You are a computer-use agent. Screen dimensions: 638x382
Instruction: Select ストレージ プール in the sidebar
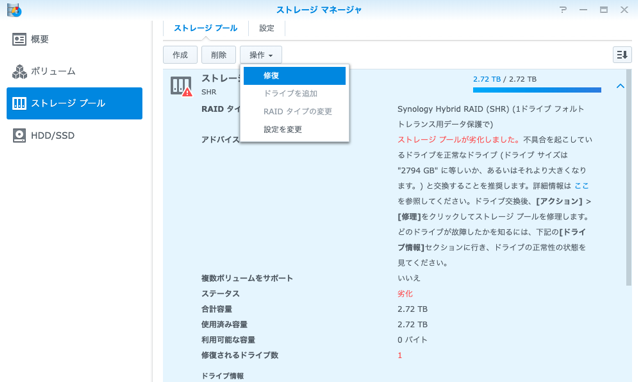(x=74, y=103)
